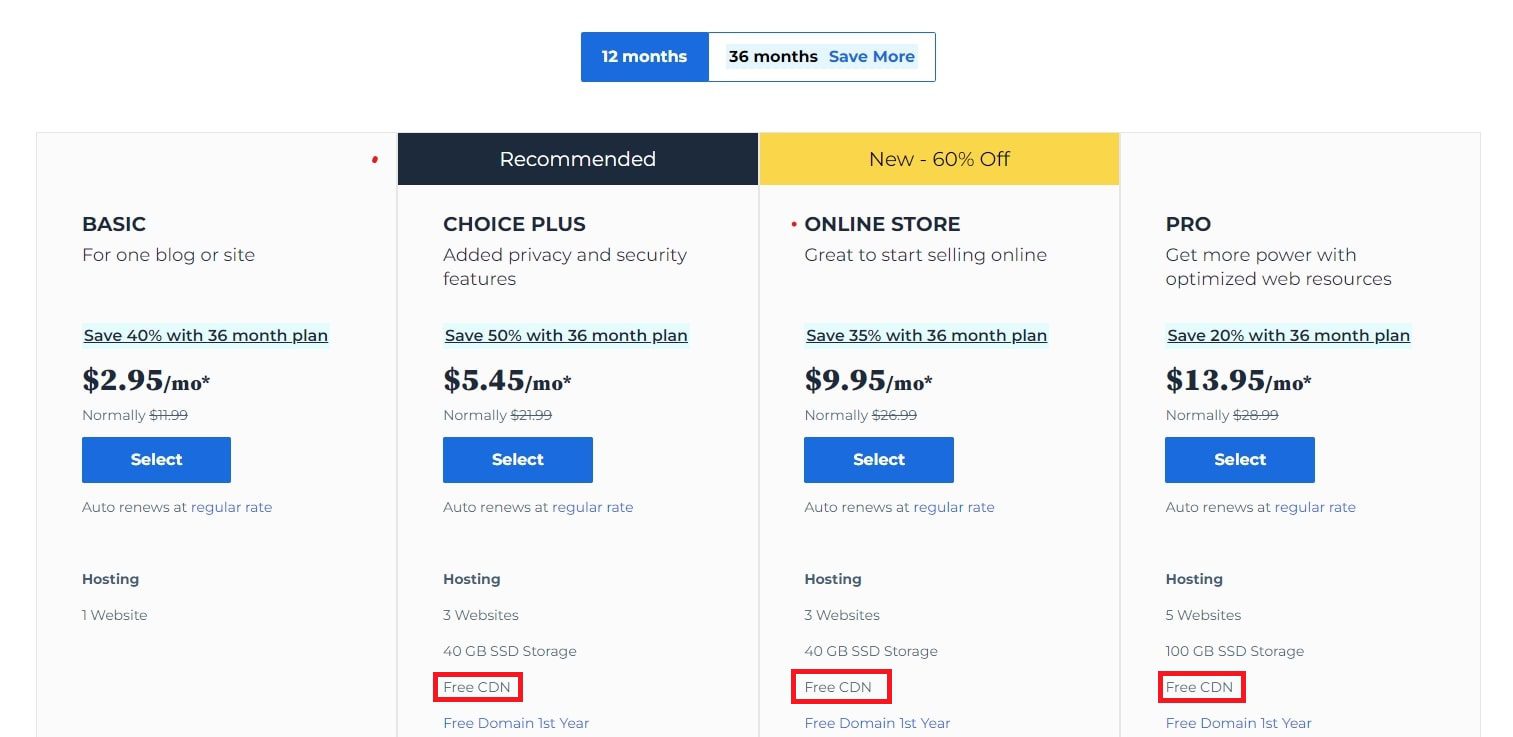Click the 'regular rate' link under the BASIC plan
This screenshot has width=1513, height=737.
point(238,507)
